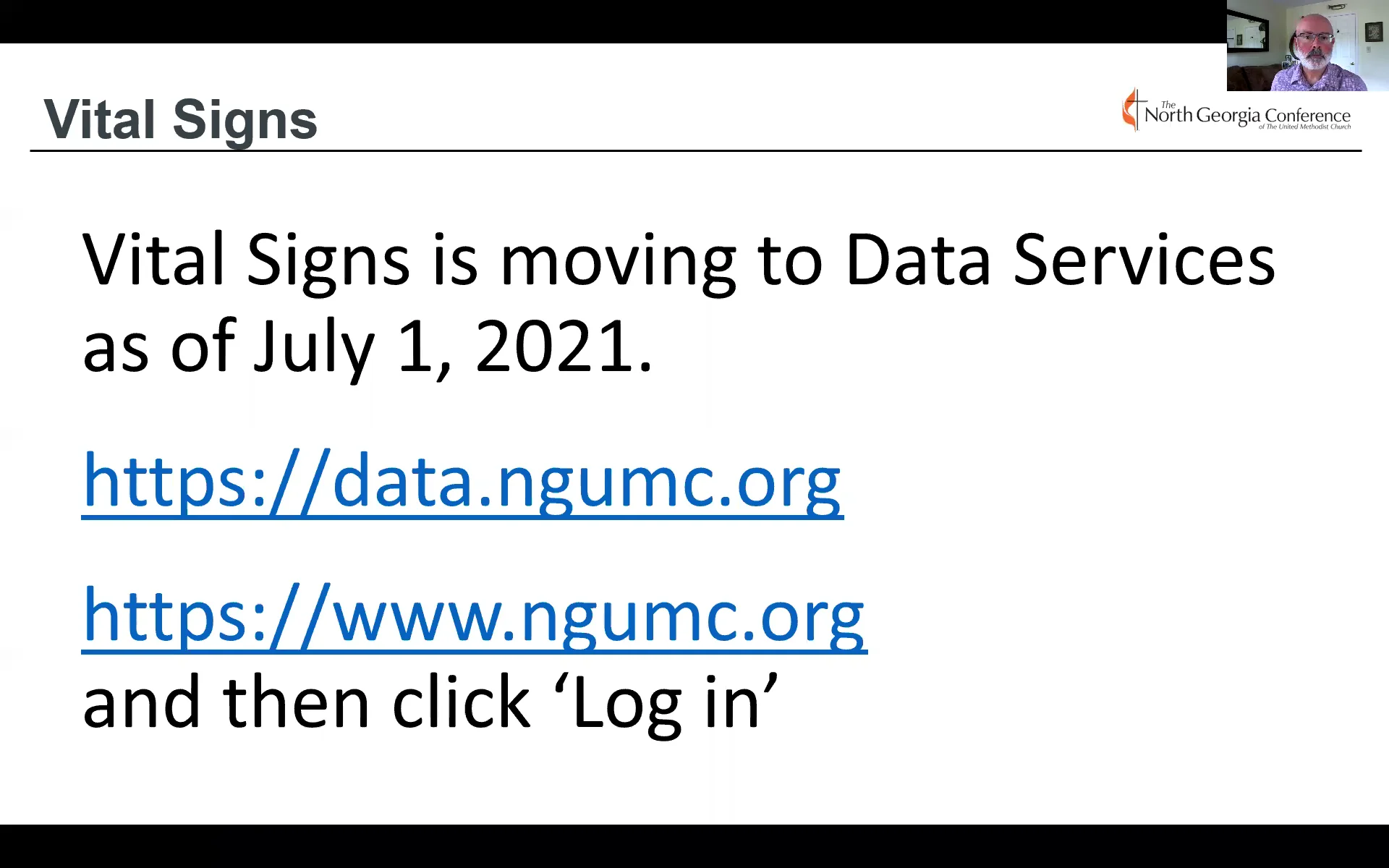The width and height of the screenshot is (1389, 868).
Task: Click the 'of The United Methodist Church' tagline
Action: click(x=1304, y=127)
